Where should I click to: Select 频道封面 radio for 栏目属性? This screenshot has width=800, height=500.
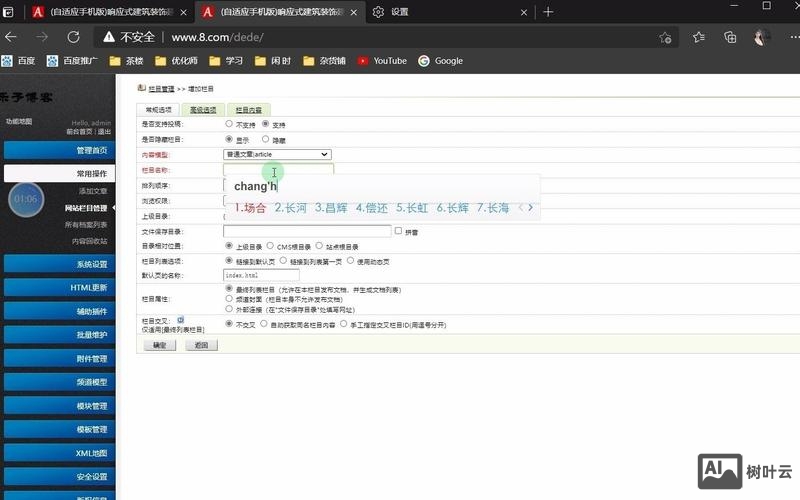(229, 298)
